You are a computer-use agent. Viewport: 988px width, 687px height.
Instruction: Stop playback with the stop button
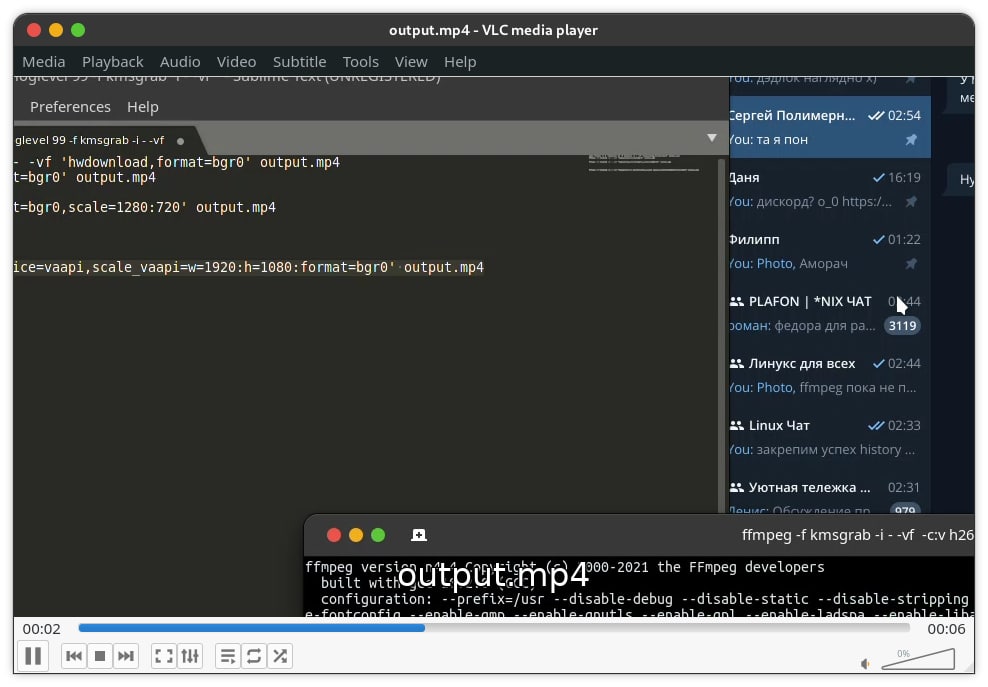pos(100,656)
